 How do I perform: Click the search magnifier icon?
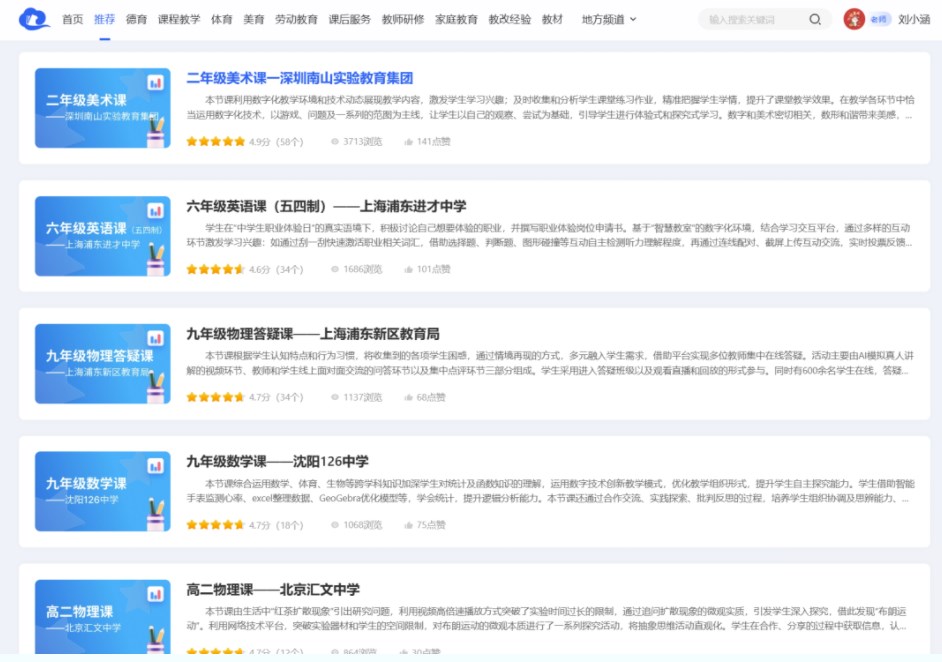tap(815, 19)
